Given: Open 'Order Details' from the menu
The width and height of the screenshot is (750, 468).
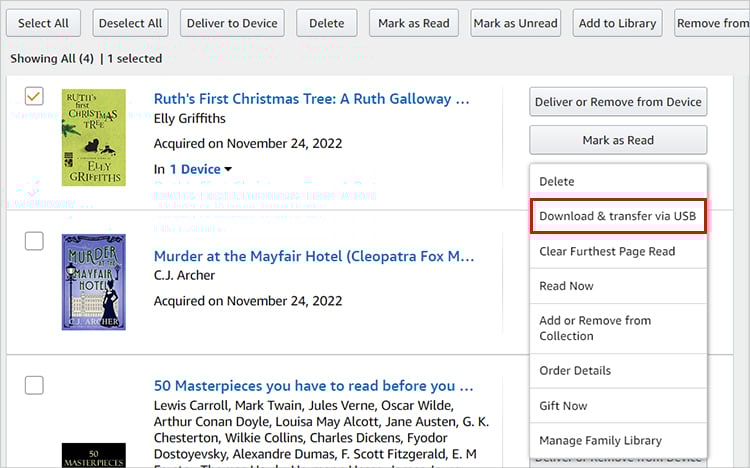Looking at the screenshot, I should (x=575, y=370).
